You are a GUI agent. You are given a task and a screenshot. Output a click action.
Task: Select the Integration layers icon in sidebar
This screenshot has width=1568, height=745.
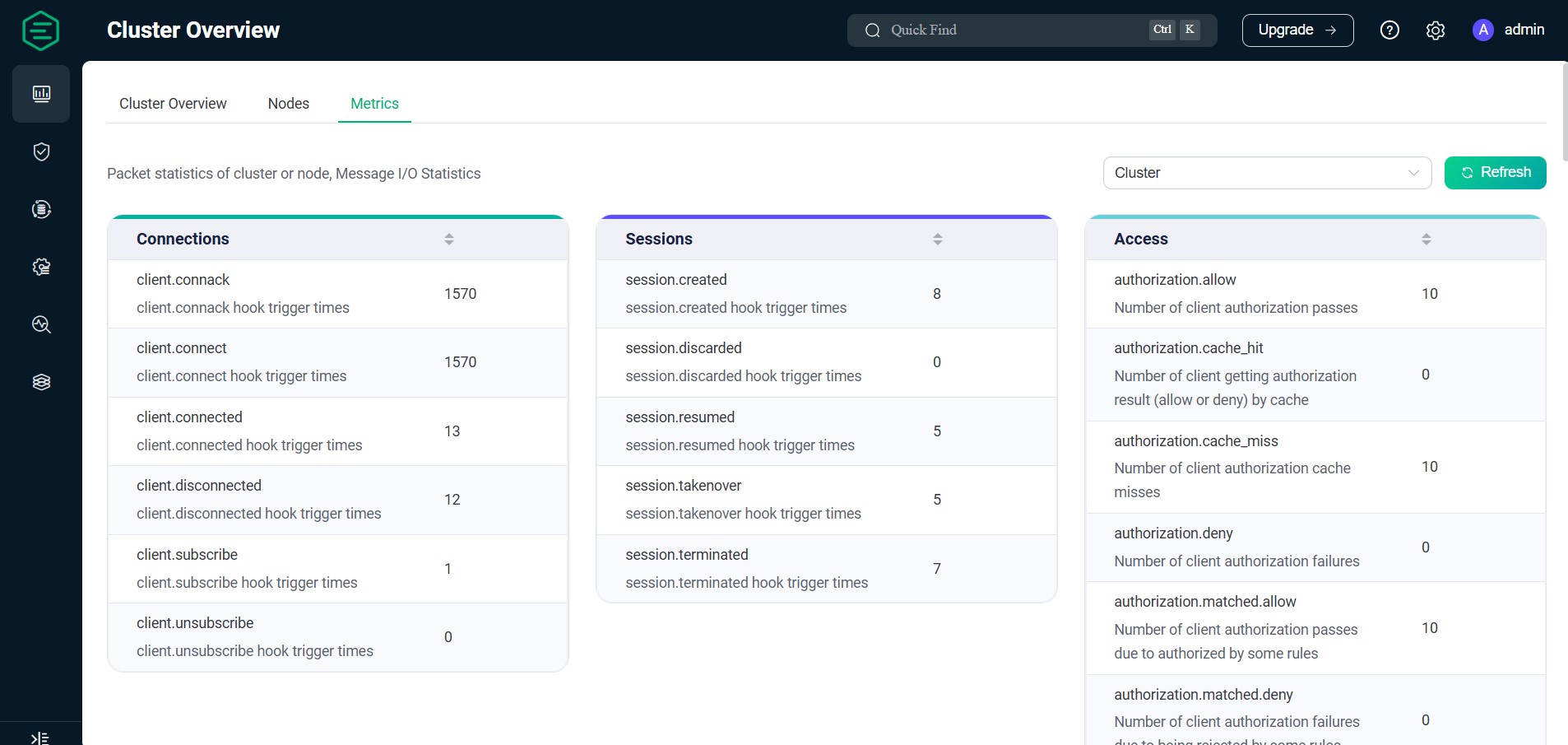click(40, 381)
